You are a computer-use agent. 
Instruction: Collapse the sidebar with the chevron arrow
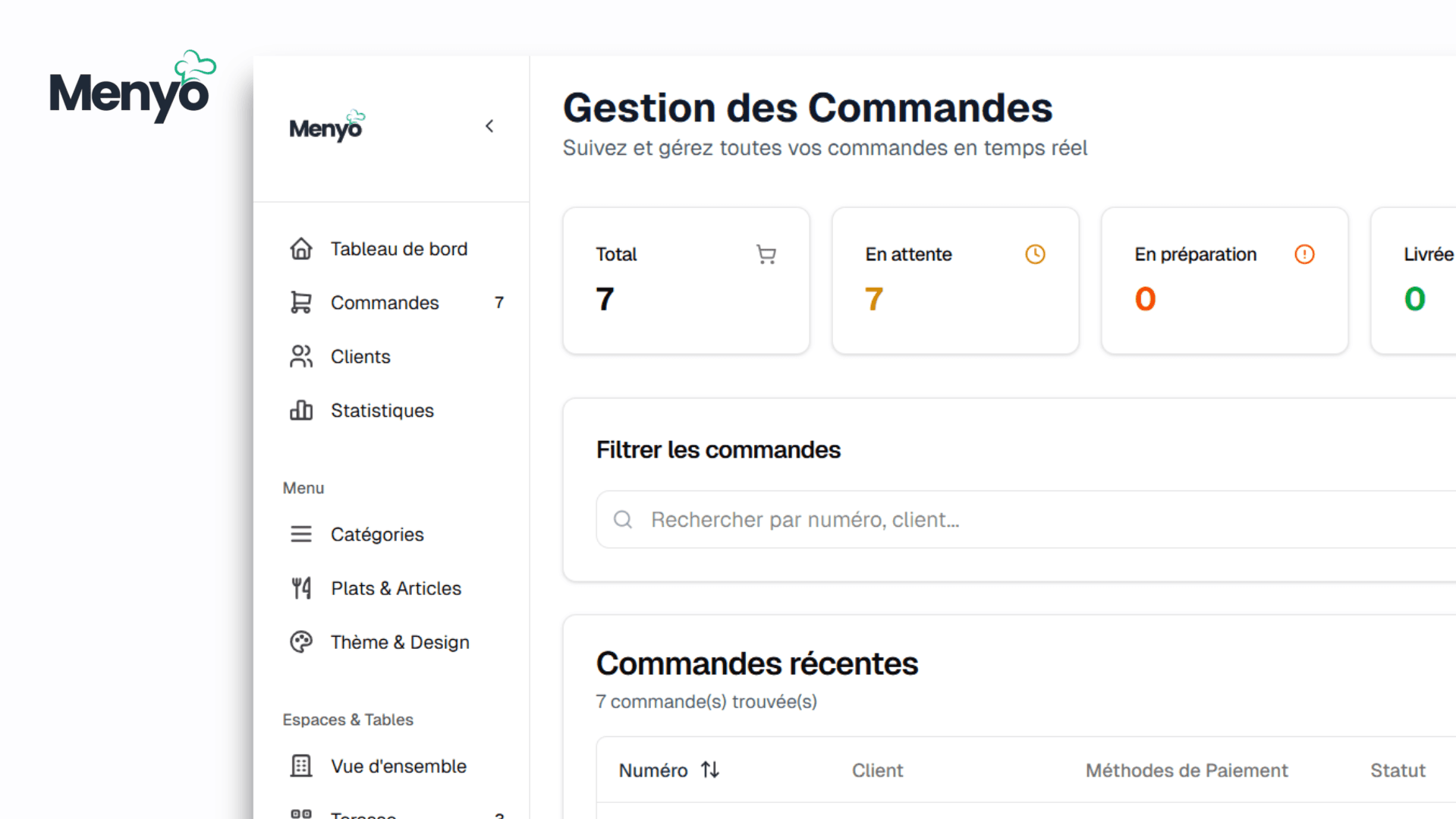pos(489,126)
